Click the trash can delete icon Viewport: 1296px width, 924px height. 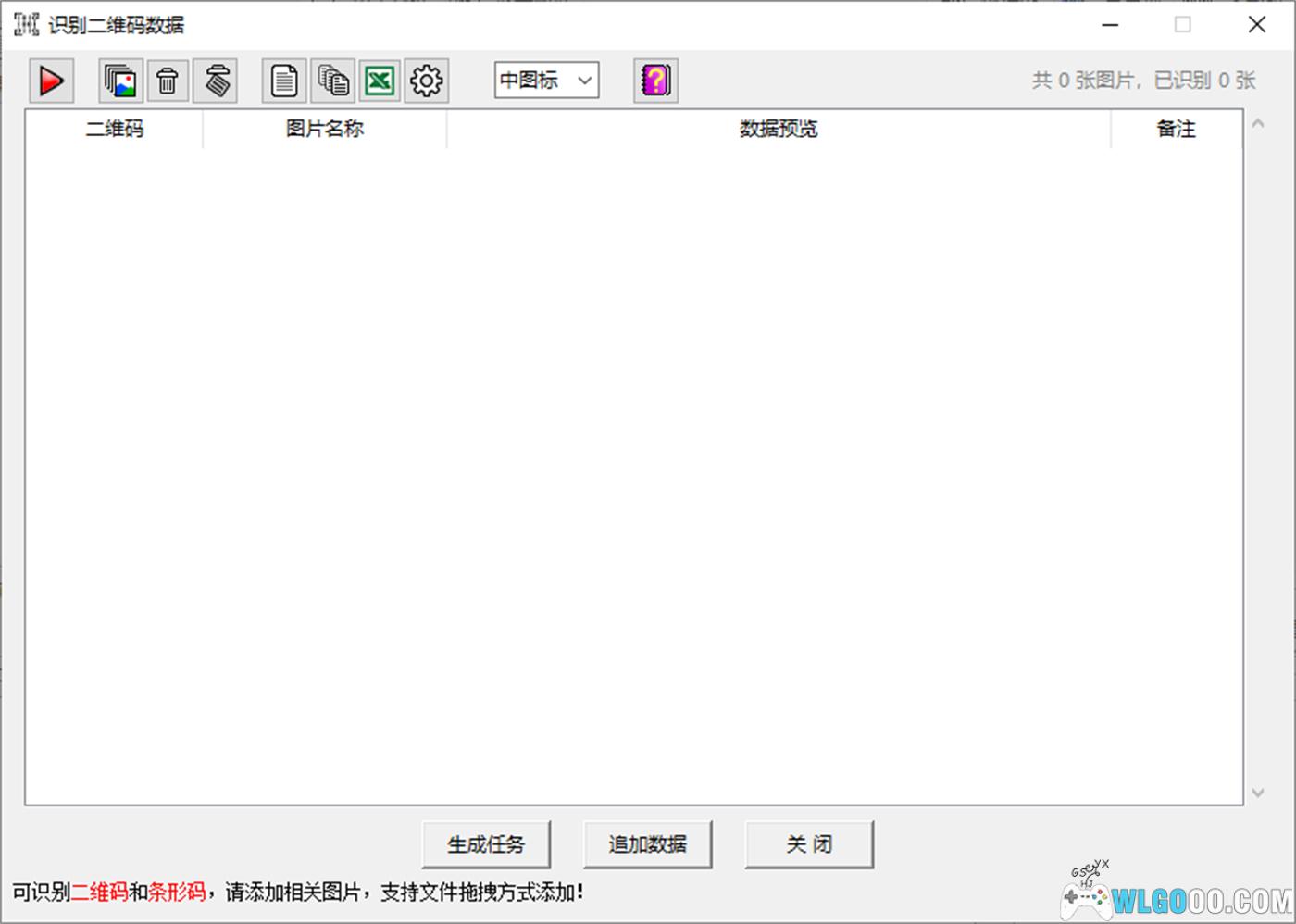tap(168, 81)
